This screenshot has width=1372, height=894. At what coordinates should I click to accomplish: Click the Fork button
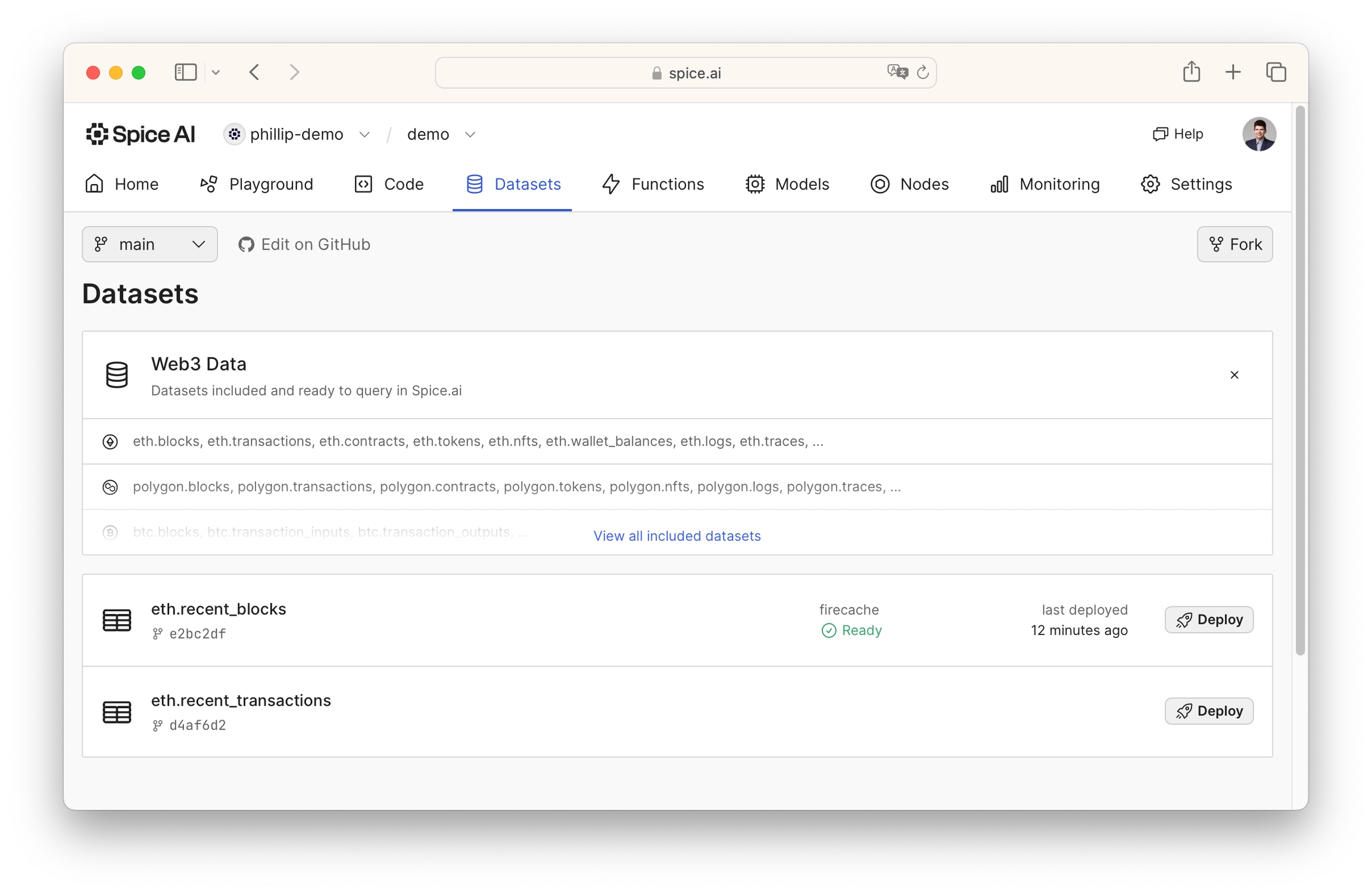point(1234,244)
